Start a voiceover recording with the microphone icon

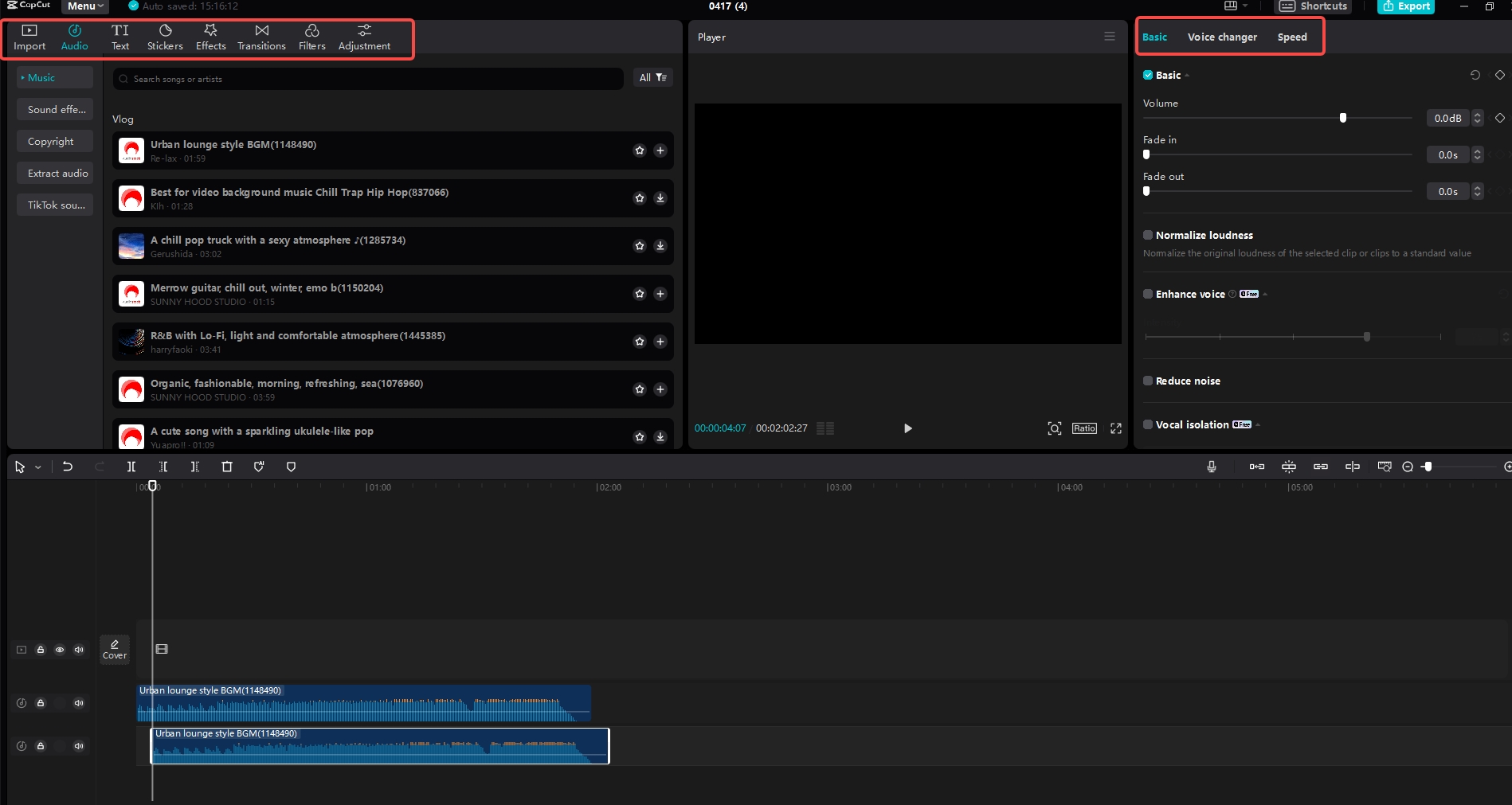coord(1211,467)
